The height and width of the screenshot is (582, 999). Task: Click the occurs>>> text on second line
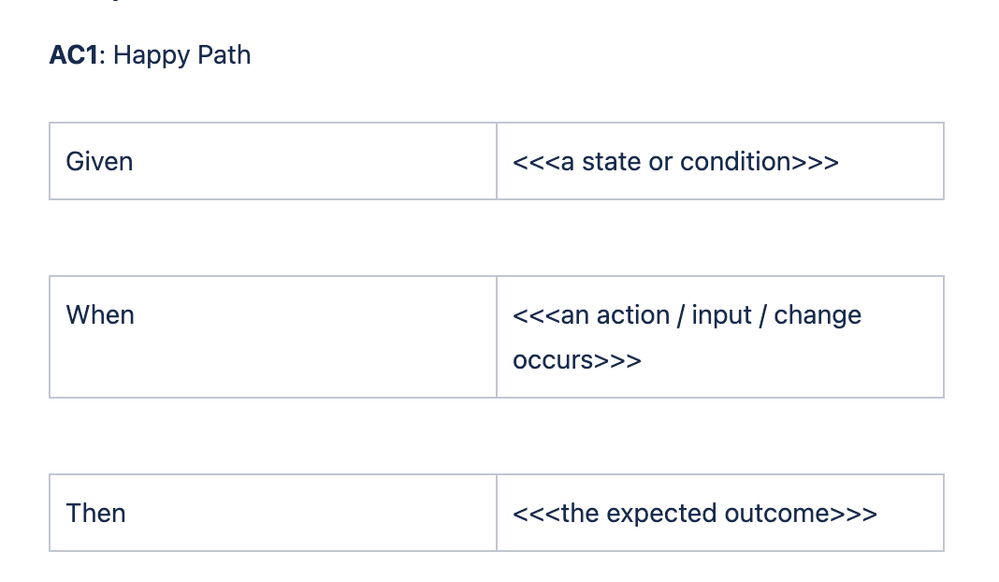577,361
